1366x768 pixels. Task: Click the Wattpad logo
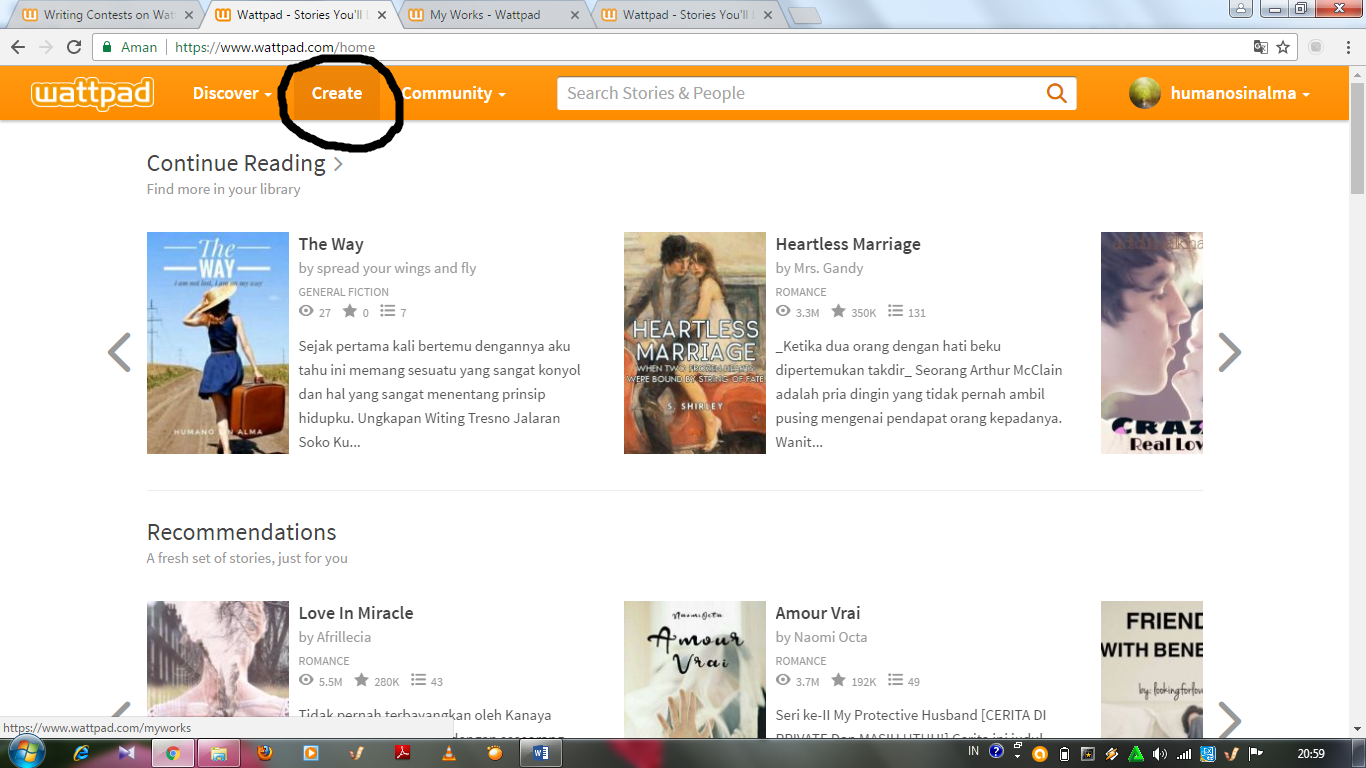pyautogui.click(x=92, y=93)
